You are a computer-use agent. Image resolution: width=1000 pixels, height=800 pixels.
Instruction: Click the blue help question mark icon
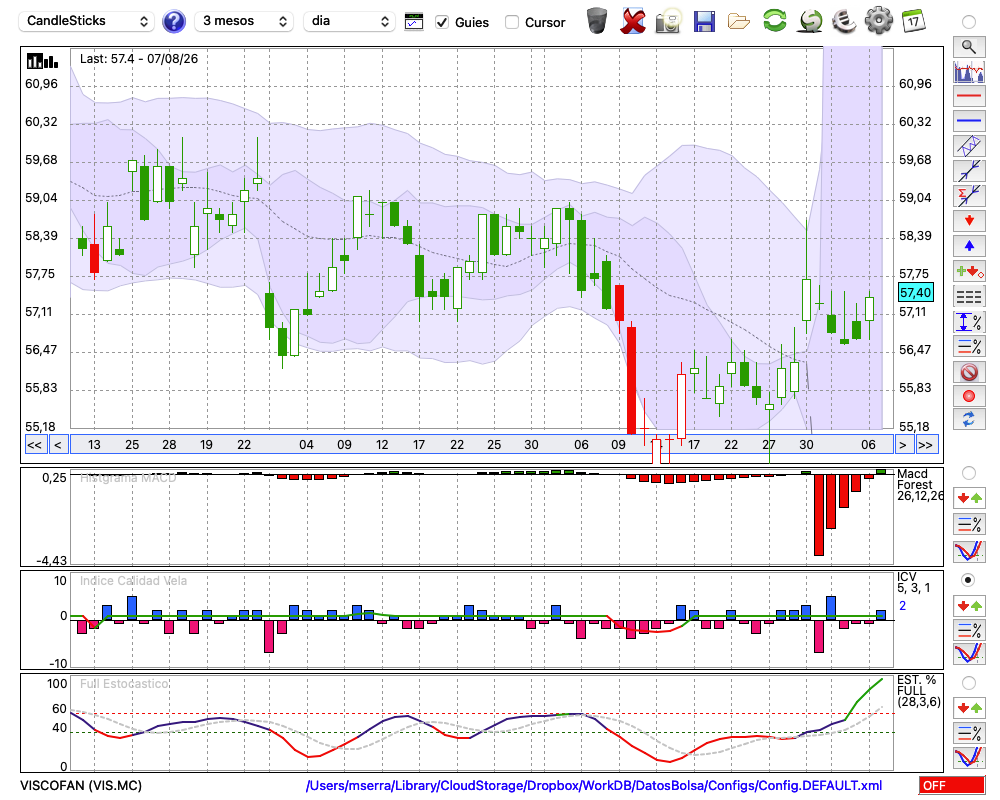[173, 22]
